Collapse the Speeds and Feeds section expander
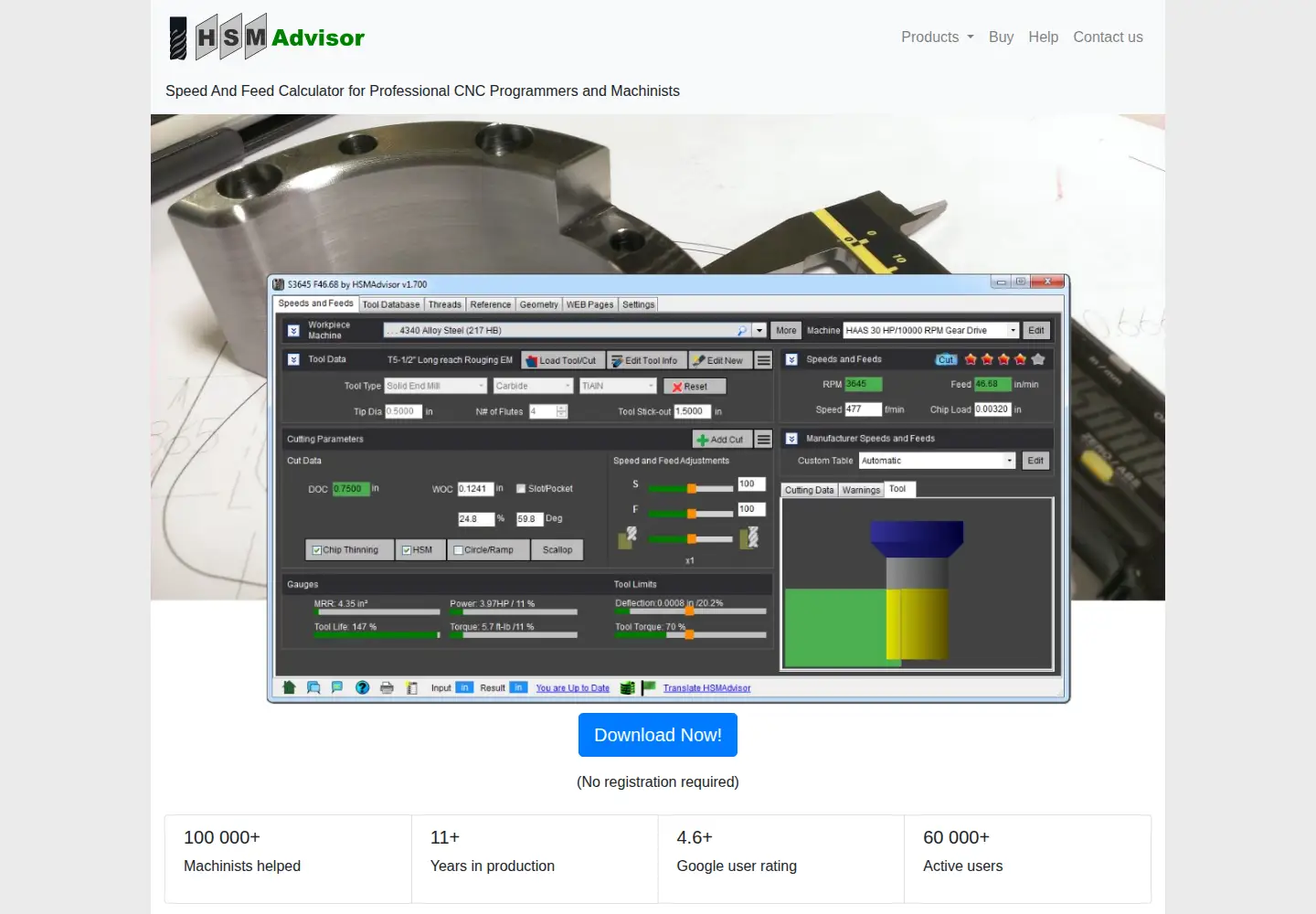 coord(791,360)
